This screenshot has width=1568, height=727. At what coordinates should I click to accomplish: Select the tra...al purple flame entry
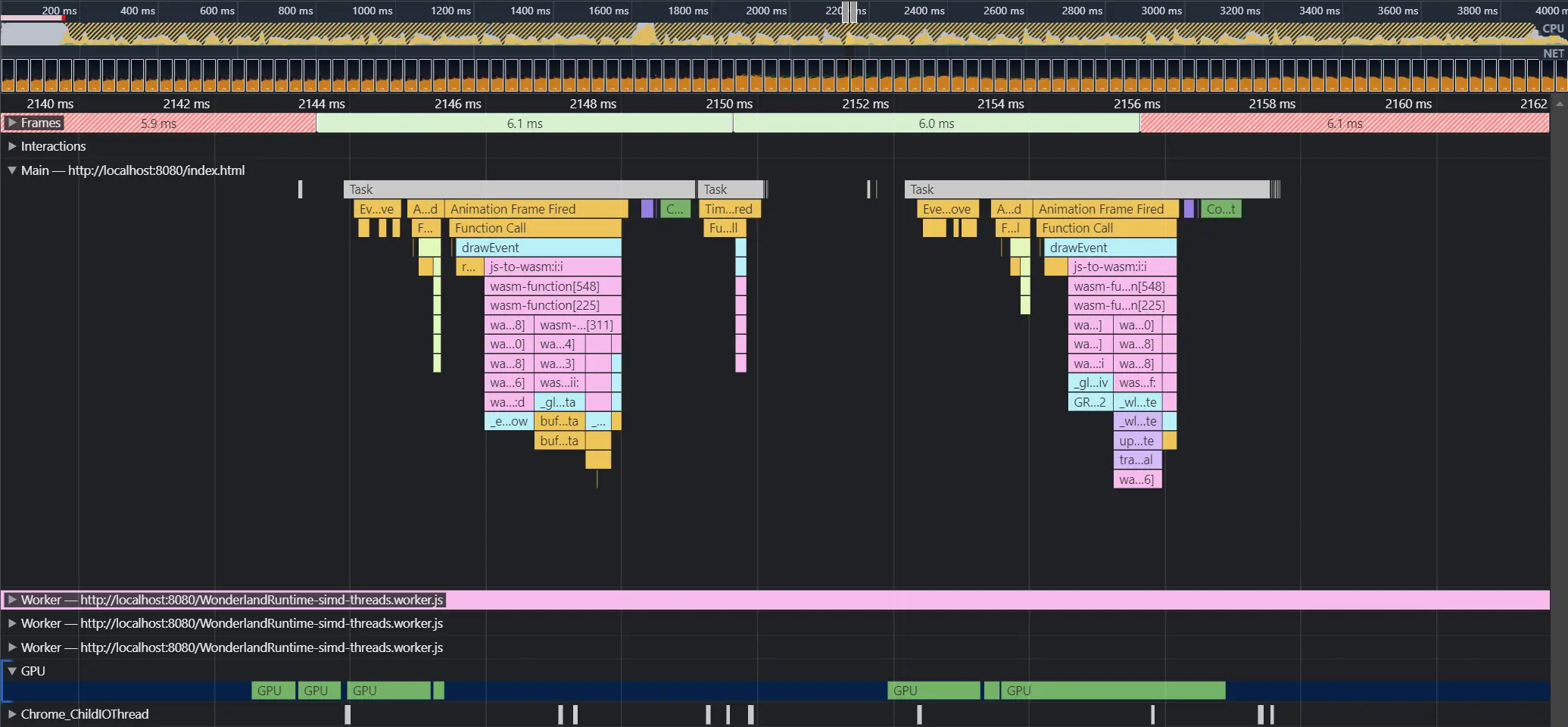pos(1136,460)
